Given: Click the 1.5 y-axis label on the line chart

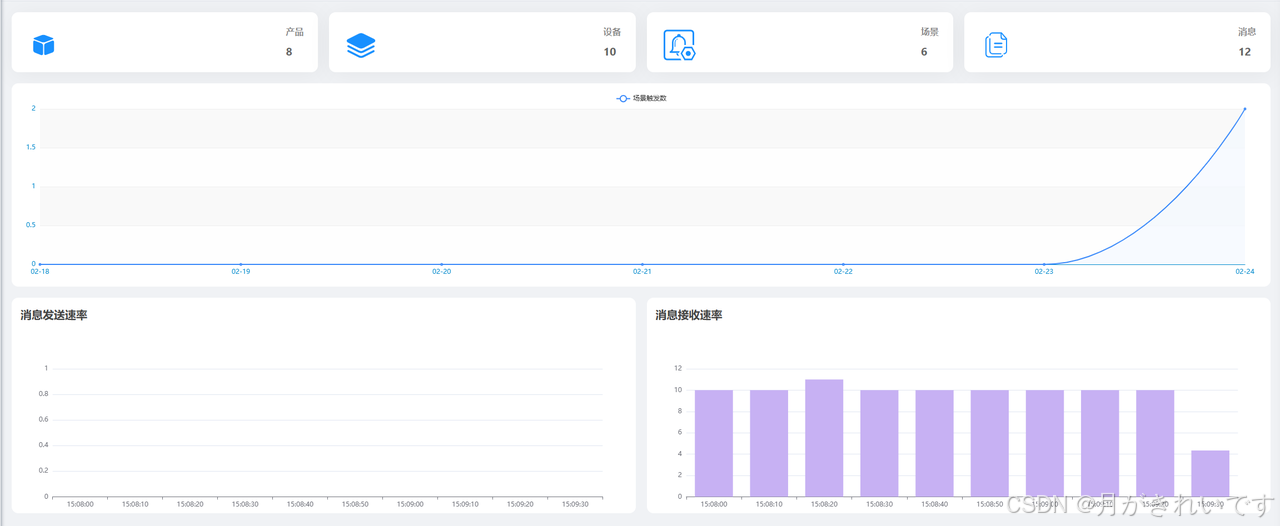Looking at the screenshot, I should tap(31, 147).
